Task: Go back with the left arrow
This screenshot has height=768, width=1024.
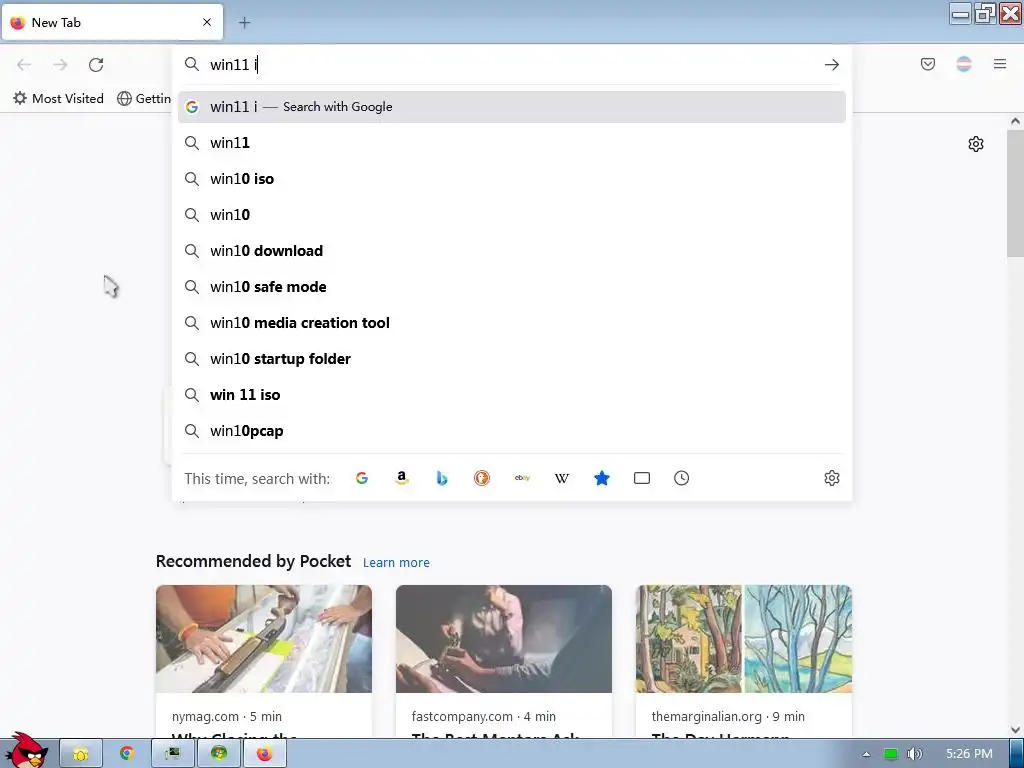Action: [x=24, y=65]
